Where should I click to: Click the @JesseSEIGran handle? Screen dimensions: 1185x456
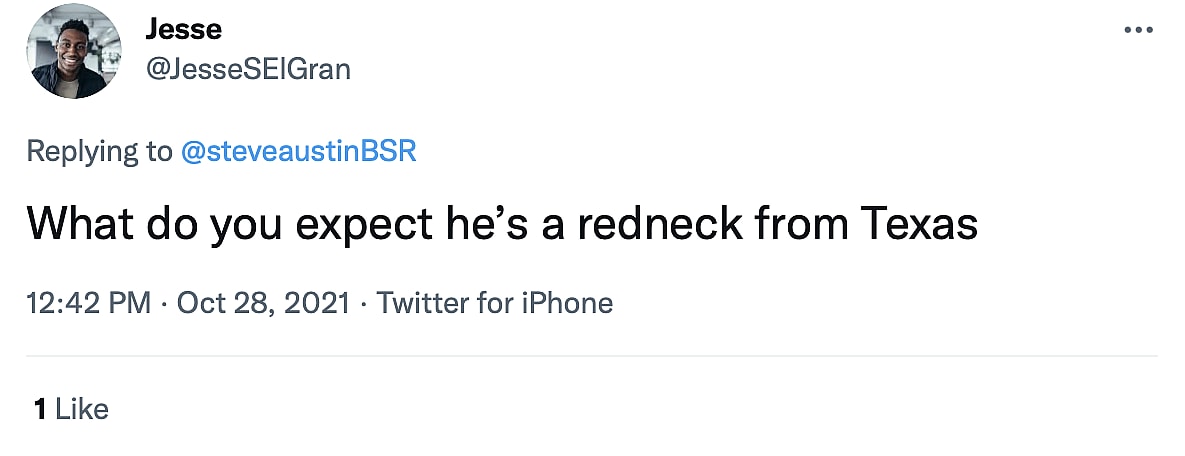click(x=248, y=69)
